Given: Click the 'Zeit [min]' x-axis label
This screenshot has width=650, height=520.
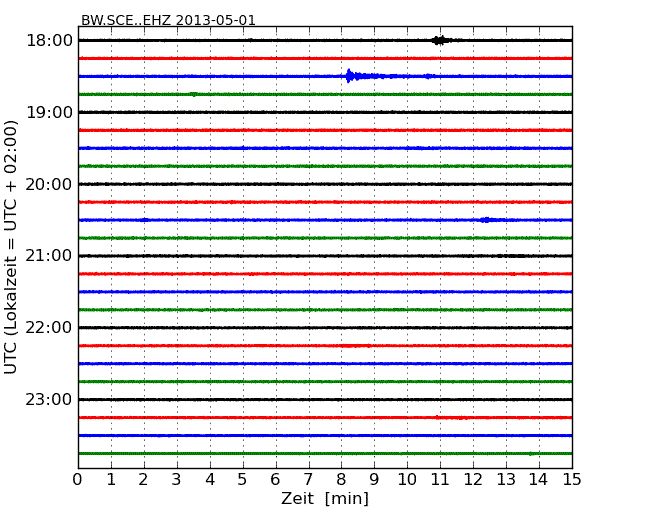Looking at the screenshot, I should [324, 498].
